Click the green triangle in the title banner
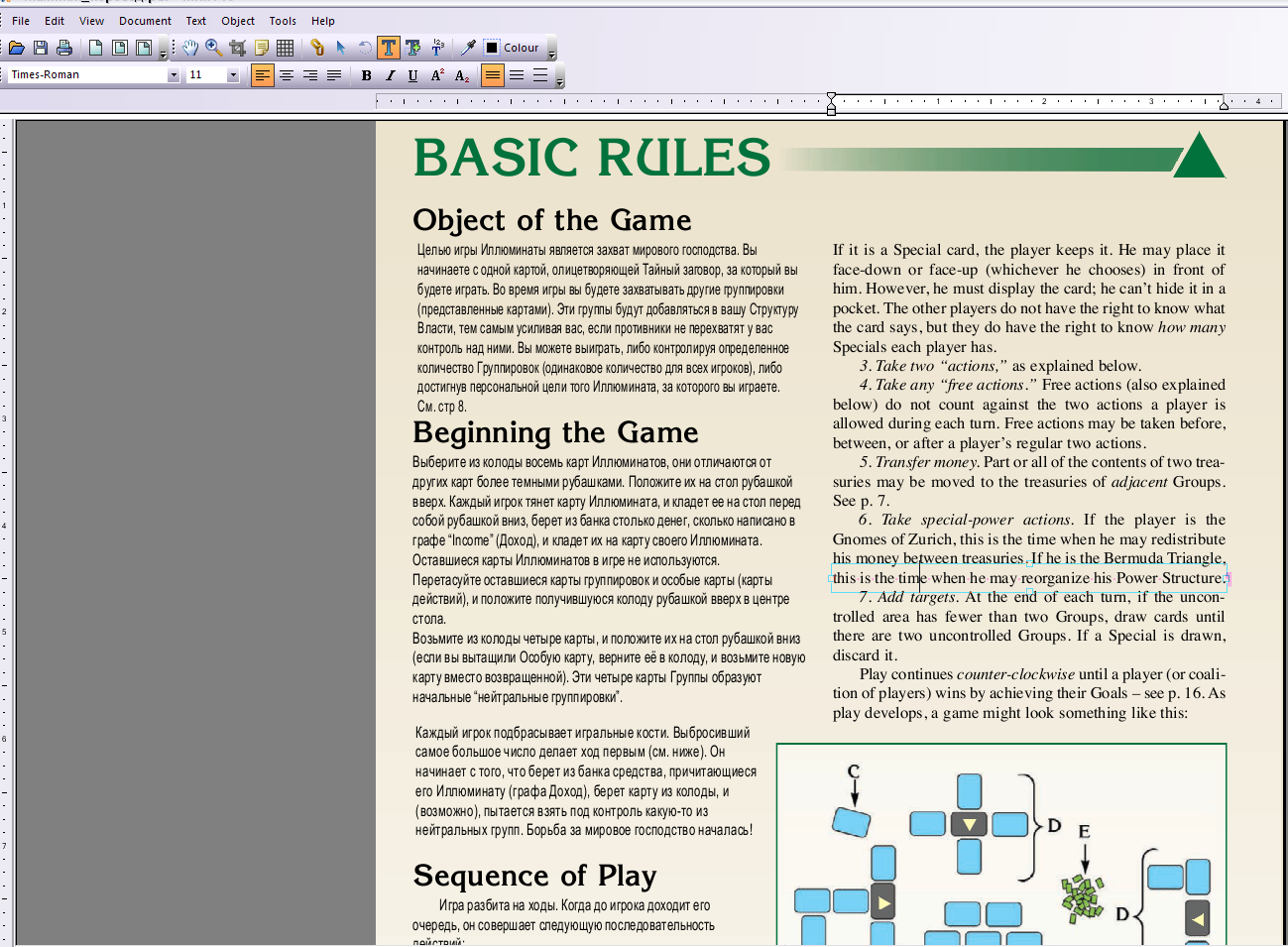1288x947 pixels. click(1199, 155)
